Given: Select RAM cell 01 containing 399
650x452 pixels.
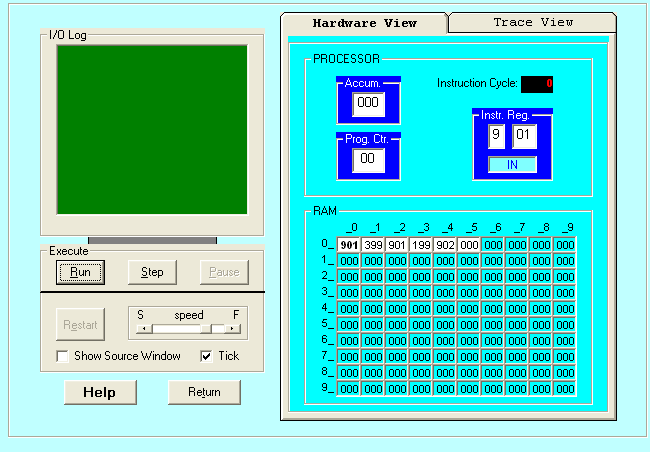Looking at the screenshot, I should 373,245.
